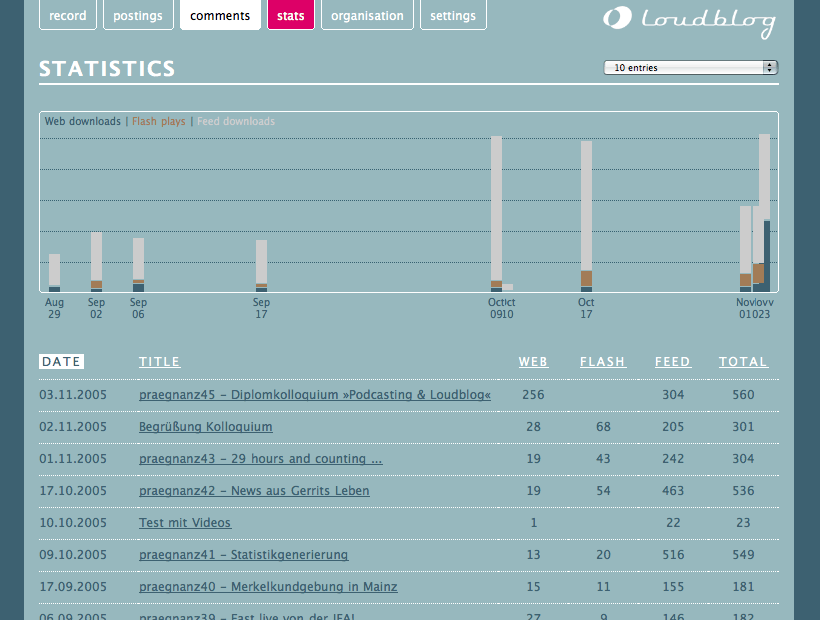Click the dropdown stepper arrows
This screenshot has height=620, width=820.
pyautogui.click(x=770, y=67)
